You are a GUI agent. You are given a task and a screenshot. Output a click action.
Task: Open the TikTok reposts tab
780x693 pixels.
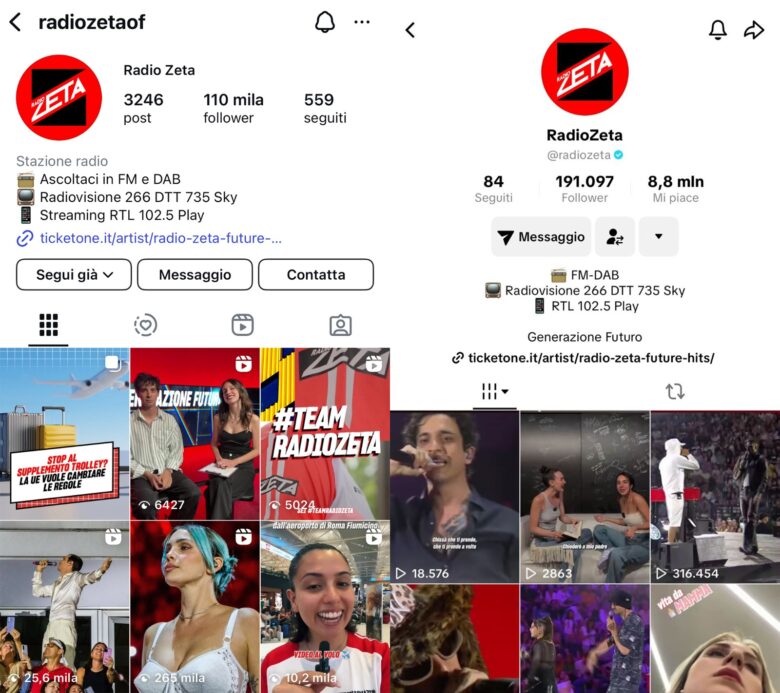click(675, 392)
